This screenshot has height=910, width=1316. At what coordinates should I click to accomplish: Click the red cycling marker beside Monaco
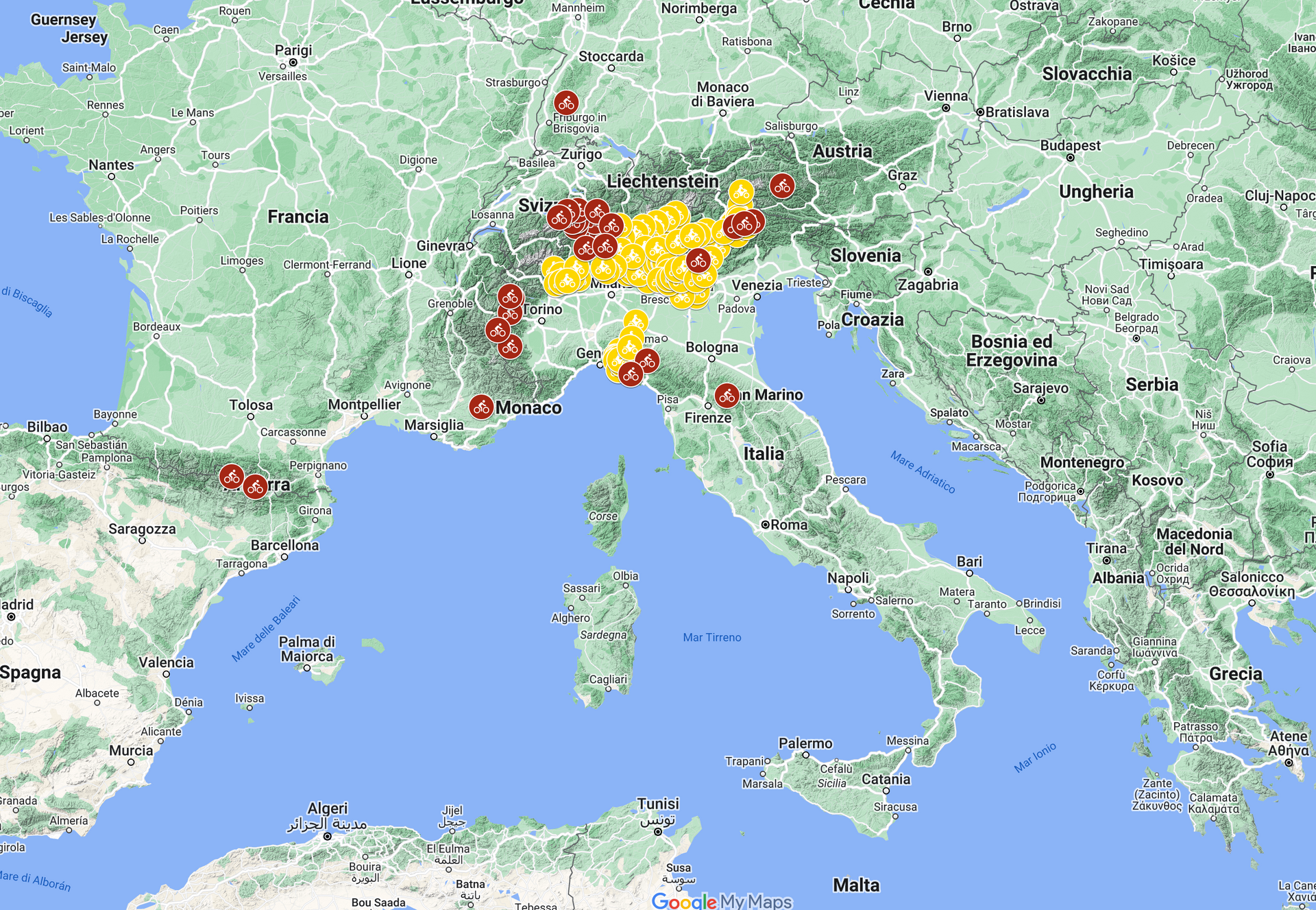[x=482, y=407]
